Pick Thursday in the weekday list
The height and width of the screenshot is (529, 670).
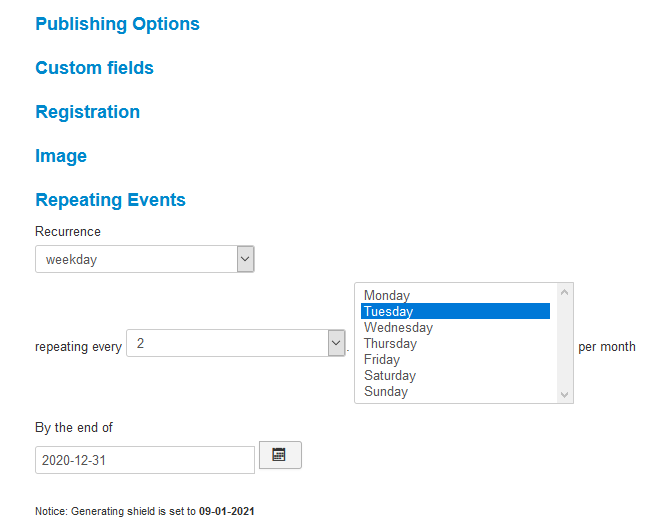click(x=455, y=343)
